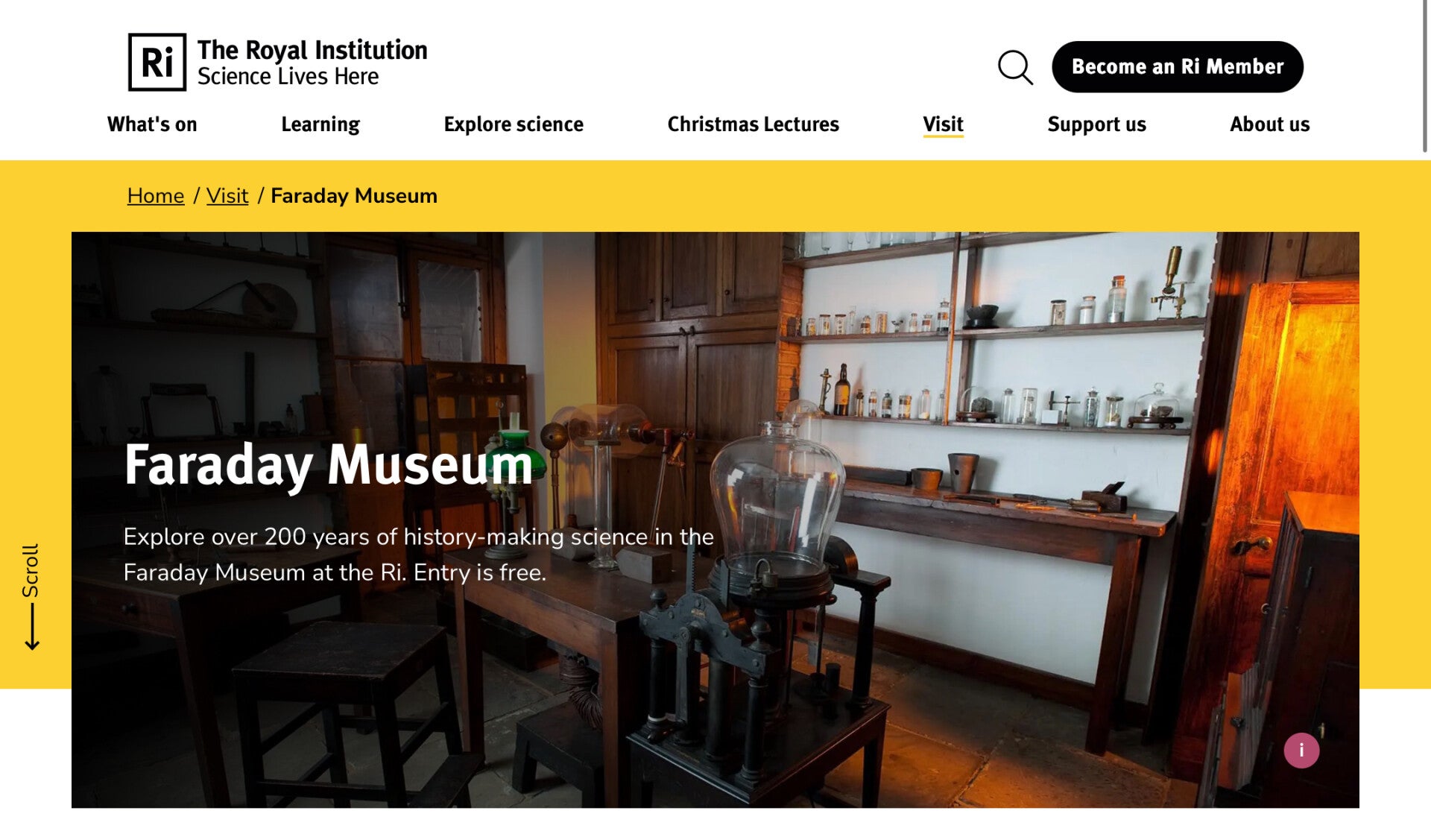Go to the About us section
Screen dimensions: 1431x840
[x=1269, y=124]
